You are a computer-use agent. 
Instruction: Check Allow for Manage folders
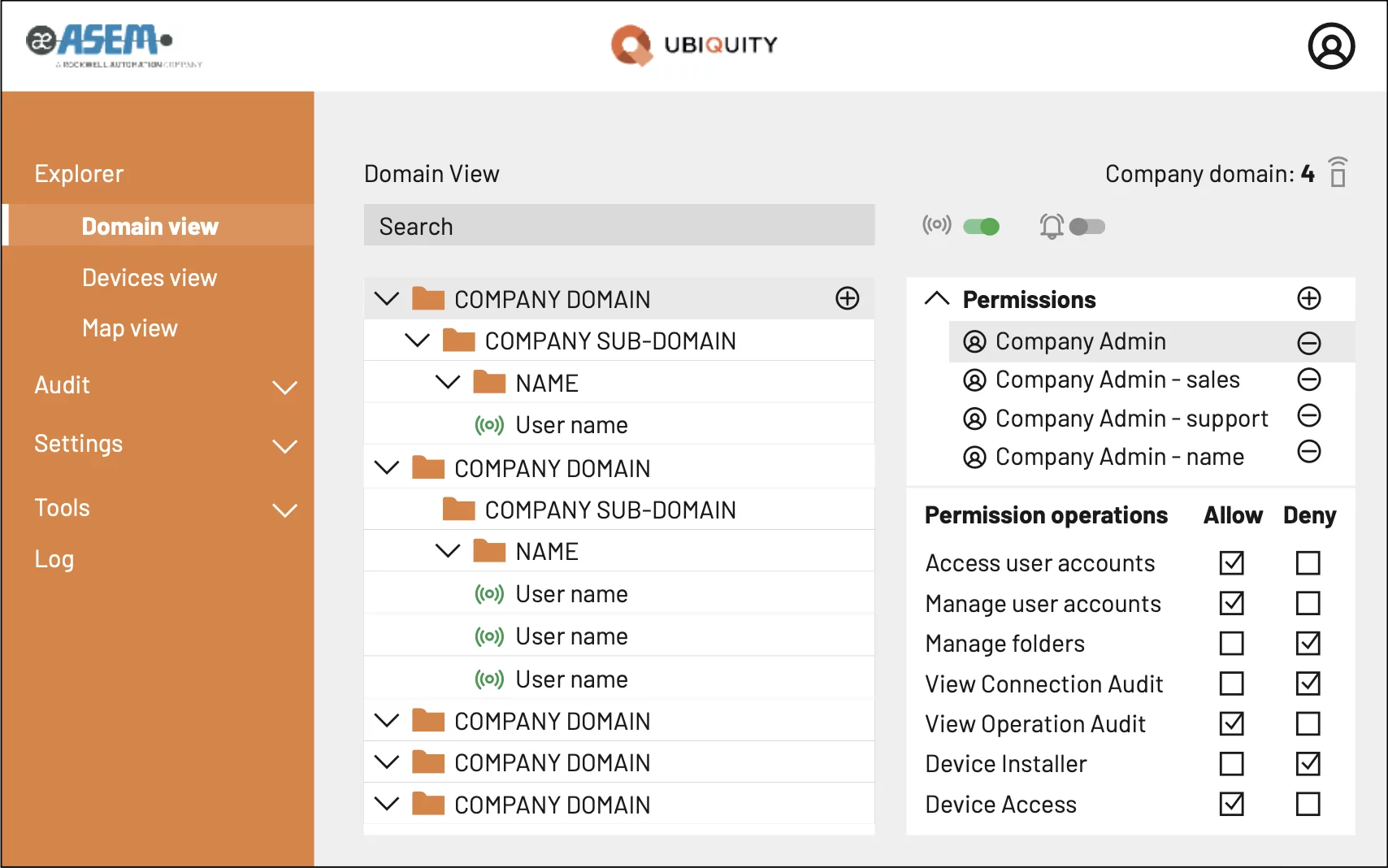1231,644
